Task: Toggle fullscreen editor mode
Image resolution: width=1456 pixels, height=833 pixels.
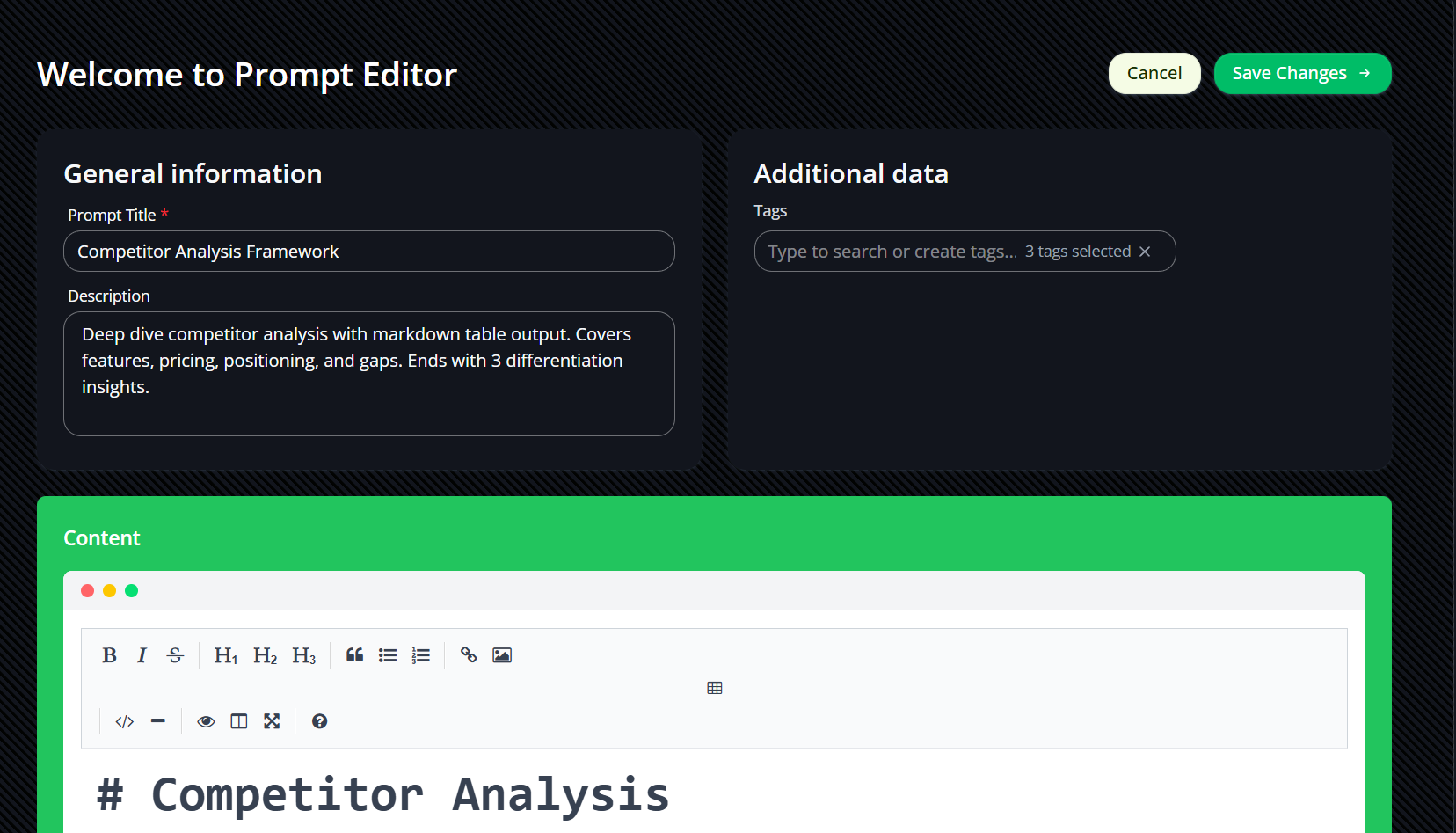Action: pos(272,721)
